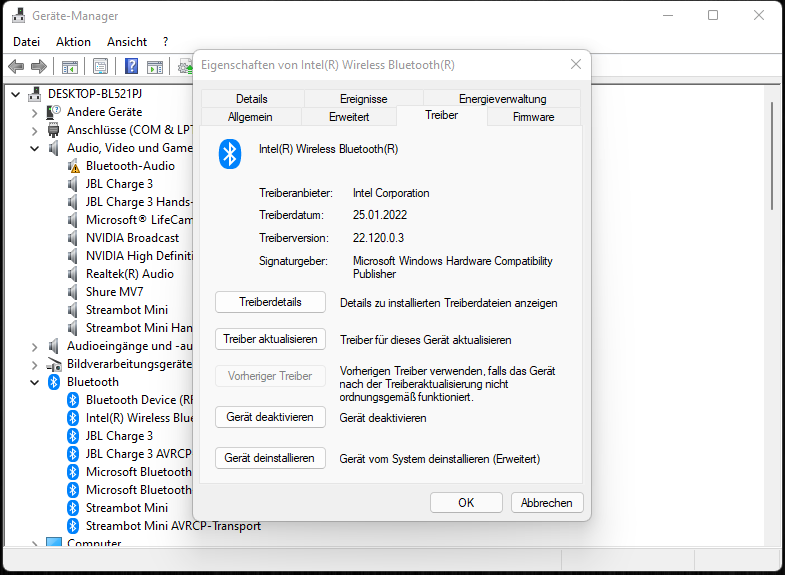Click the Treiberdetails button
This screenshot has height=575, width=785.
coord(270,302)
